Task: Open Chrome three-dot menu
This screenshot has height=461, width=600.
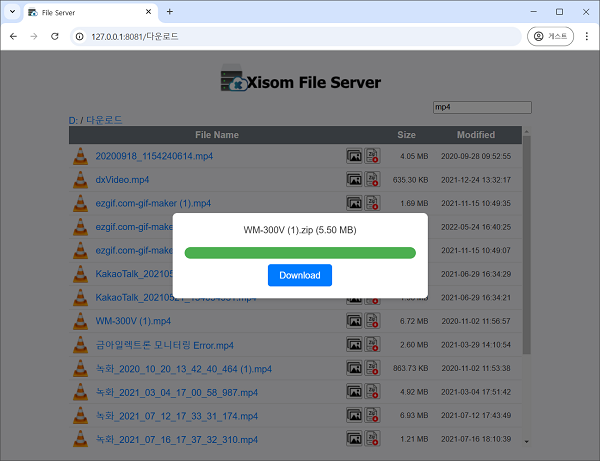Action: (587, 36)
